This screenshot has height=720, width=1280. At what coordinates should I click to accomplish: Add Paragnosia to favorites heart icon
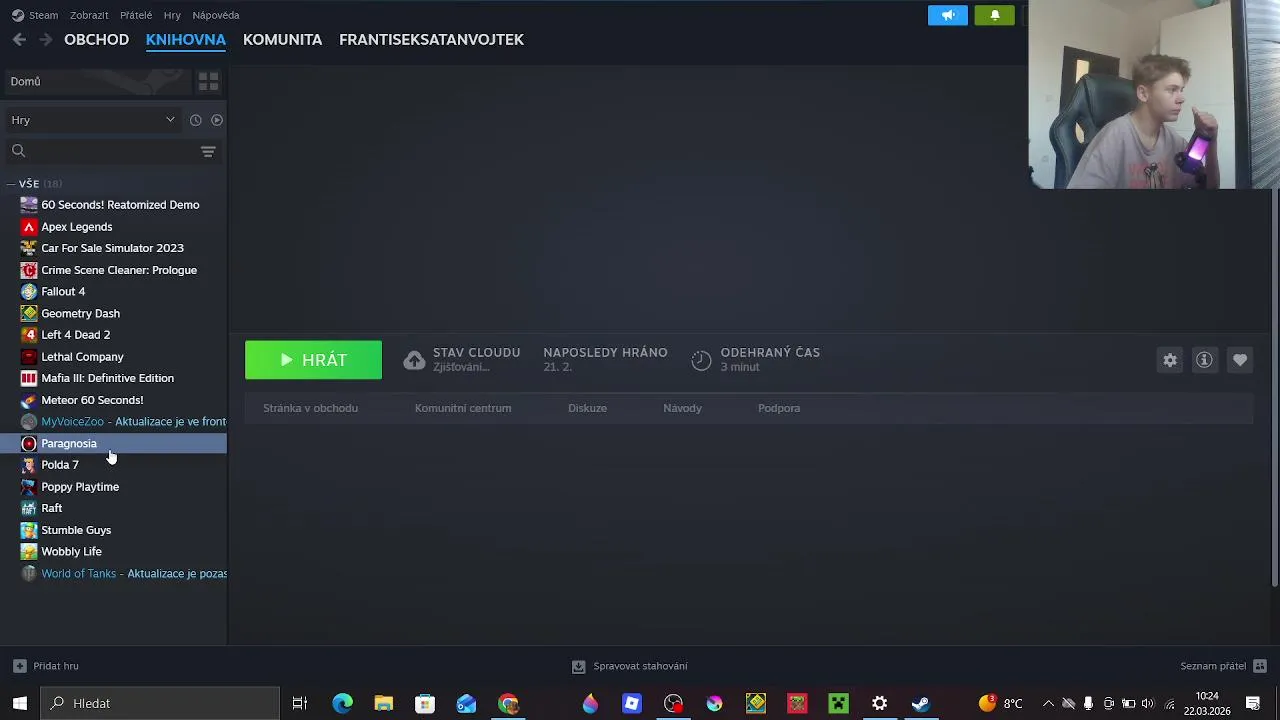tap(1240, 360)
